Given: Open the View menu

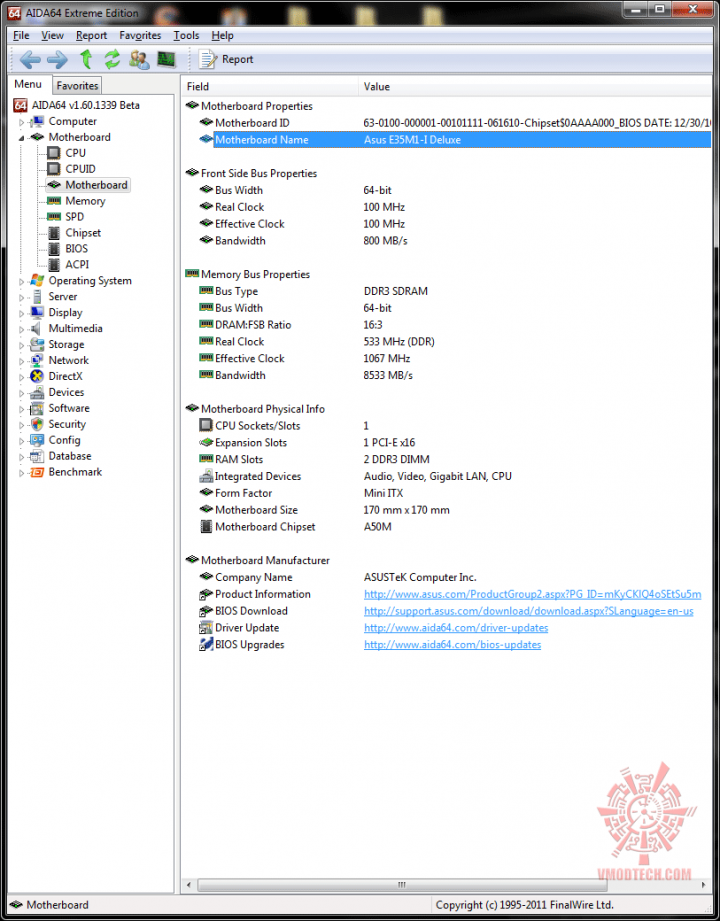Looking at the screenshot, I should coord(52,36).
